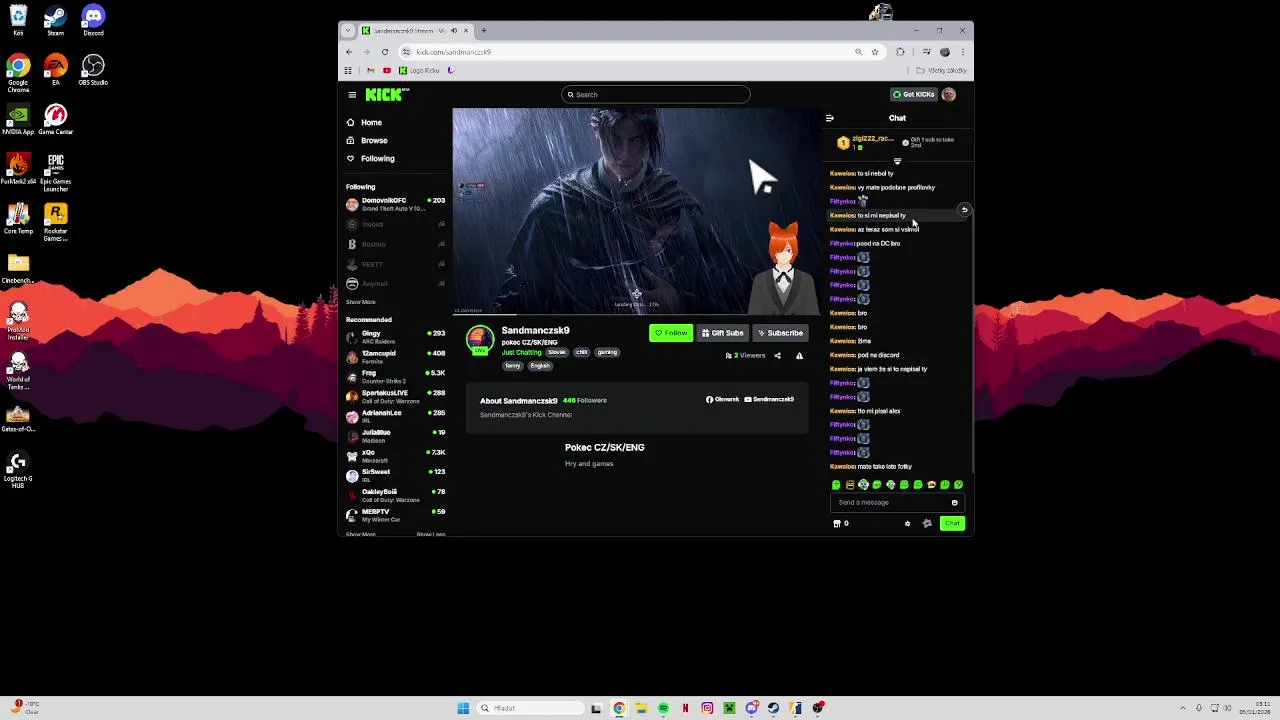1280x720 pixels.
Task: Open OBS Studio desktop shortcut
Action: point(93,70)
